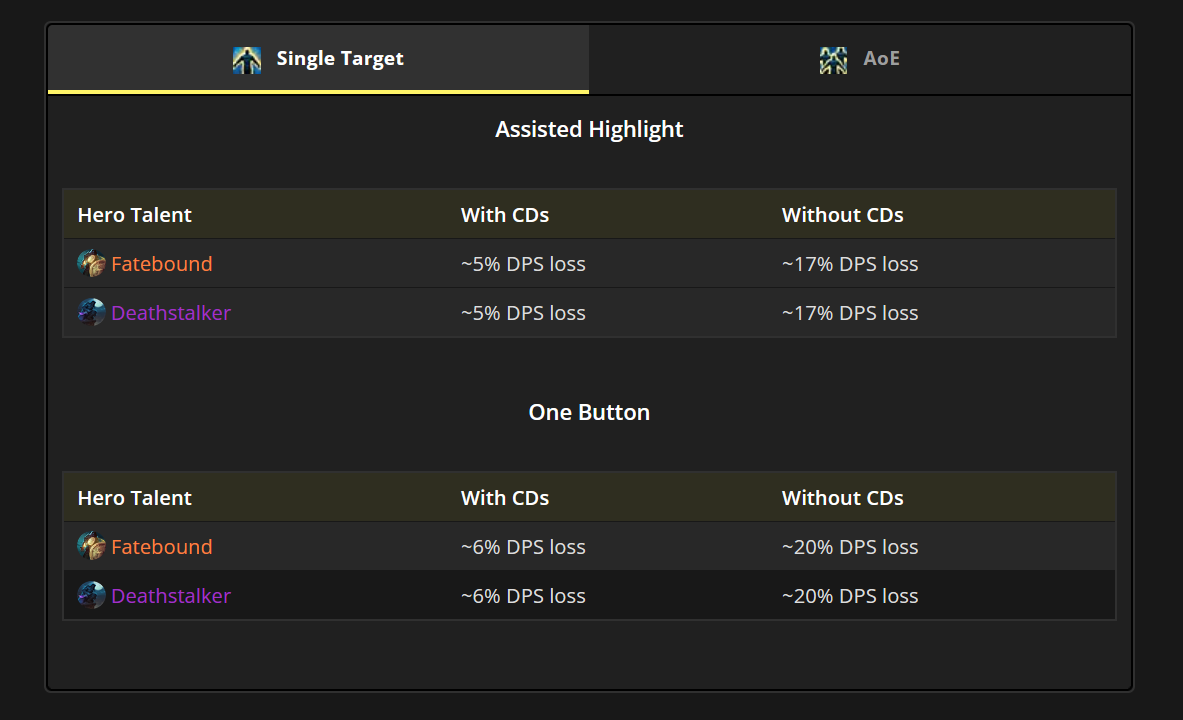Switch to the AoE tab
Viewport: 1183px width, 720px height.
click(881, 59)
